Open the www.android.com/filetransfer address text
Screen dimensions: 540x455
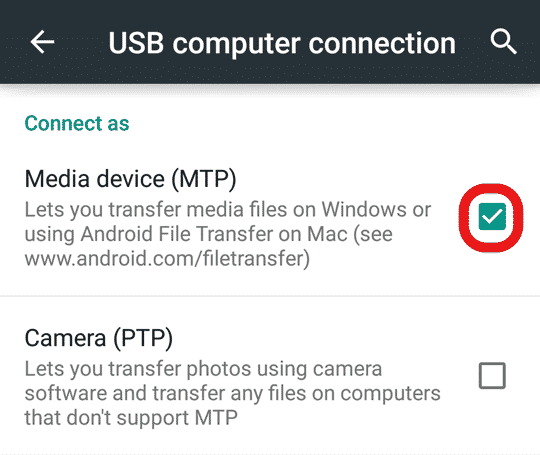167,259
